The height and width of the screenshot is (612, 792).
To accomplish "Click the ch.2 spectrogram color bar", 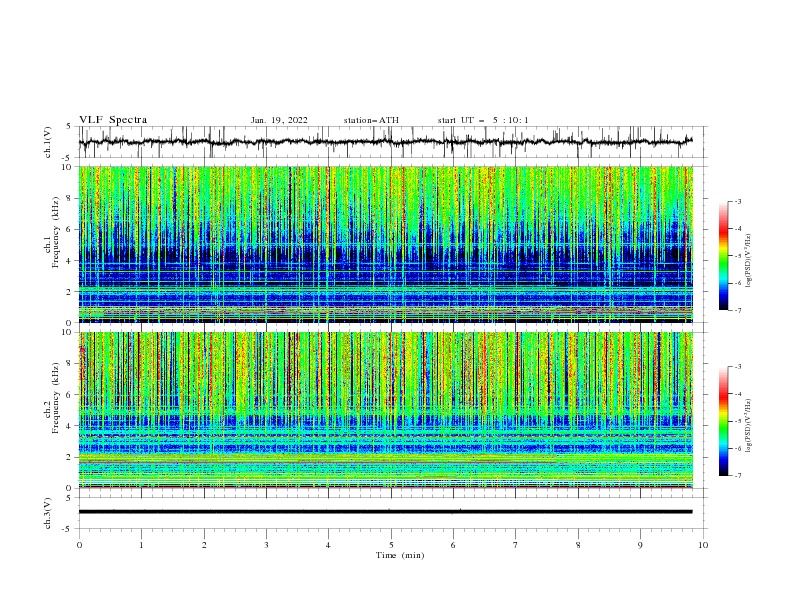I will tap(723, 421).
